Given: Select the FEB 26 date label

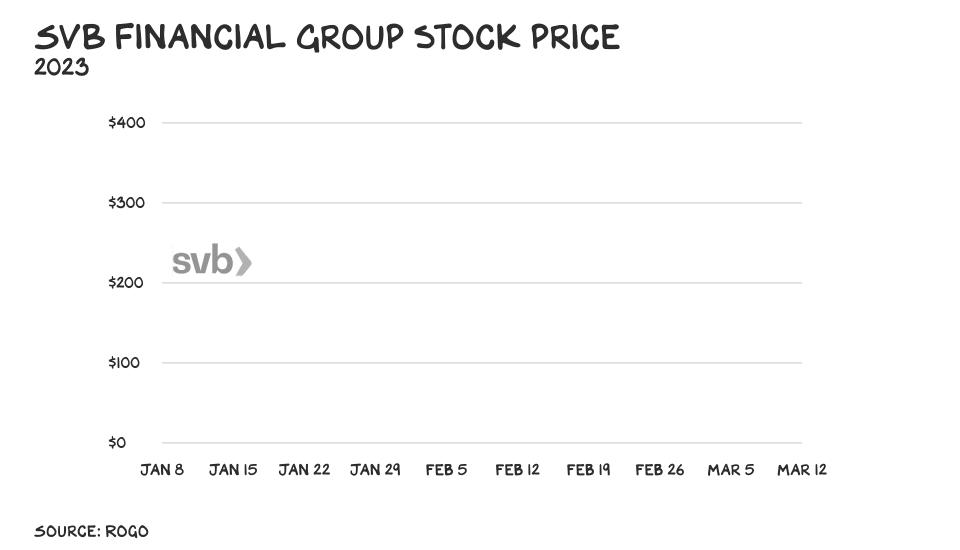Looking at the screenshot, I should coord(659,470).
